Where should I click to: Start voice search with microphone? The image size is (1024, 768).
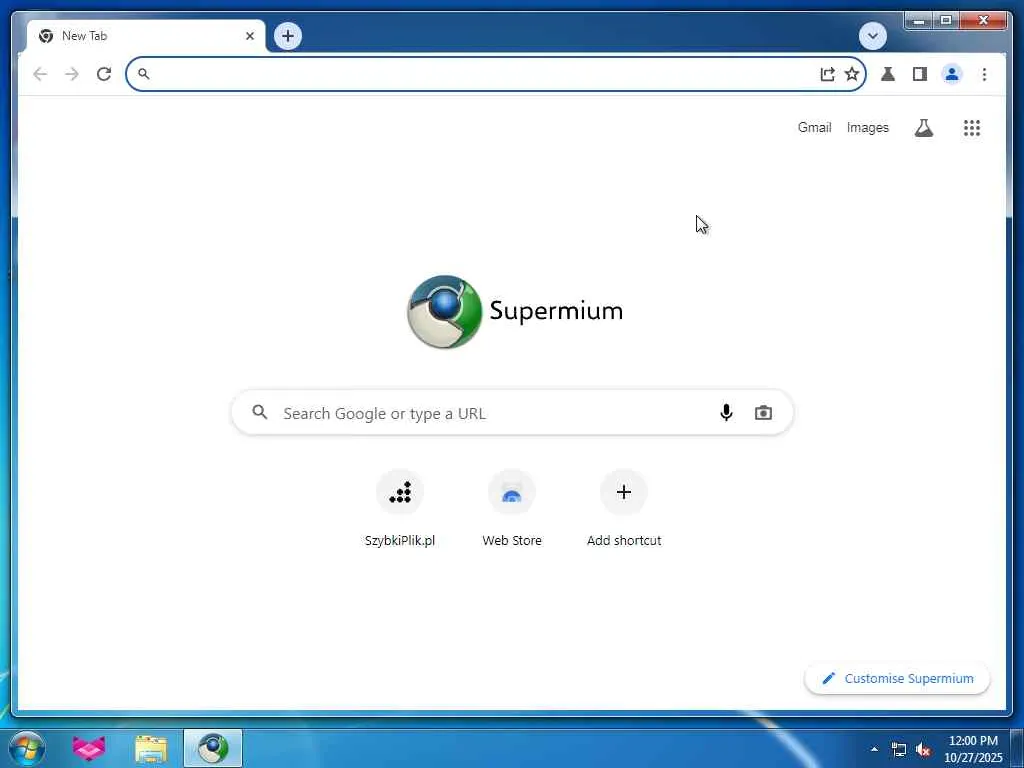pyautogui.click(x=726, y=413)
